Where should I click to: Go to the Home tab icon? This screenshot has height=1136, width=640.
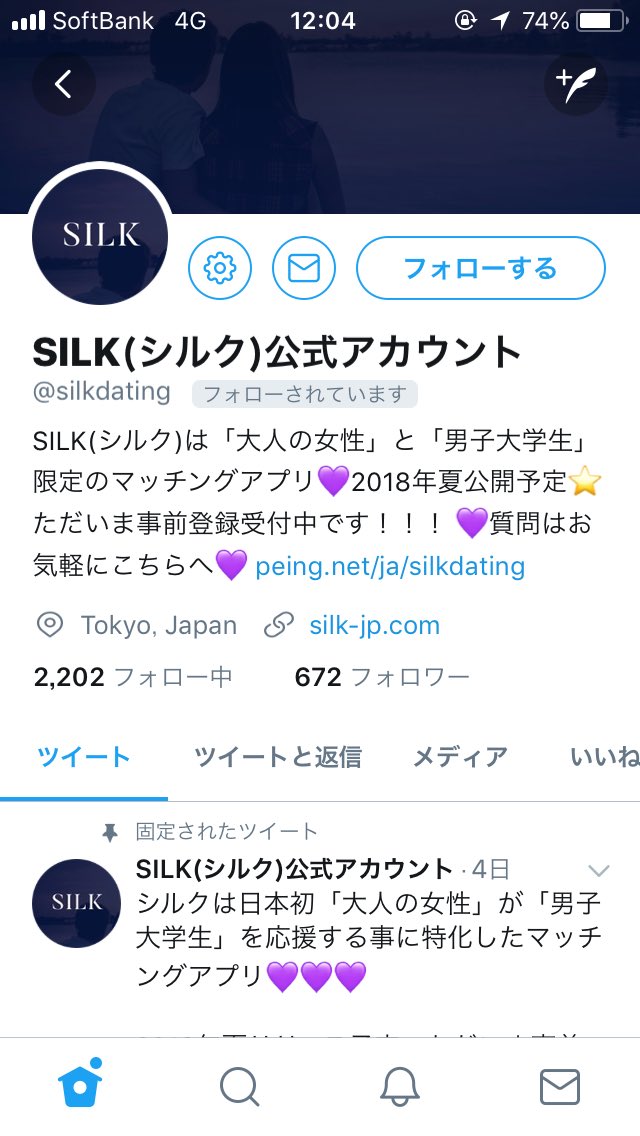coord(80,1084)
